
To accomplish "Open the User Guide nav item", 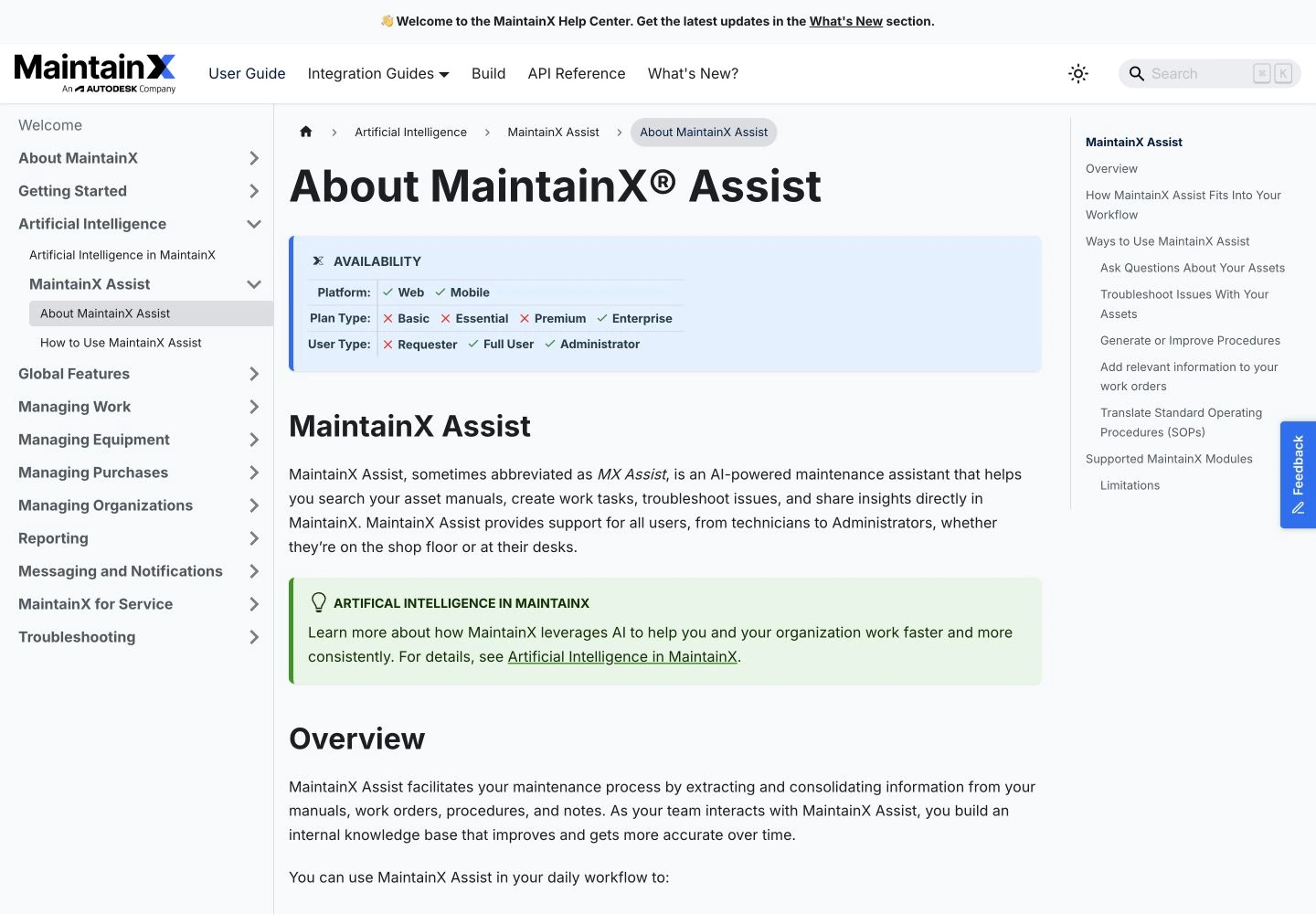I will [247, 73].
